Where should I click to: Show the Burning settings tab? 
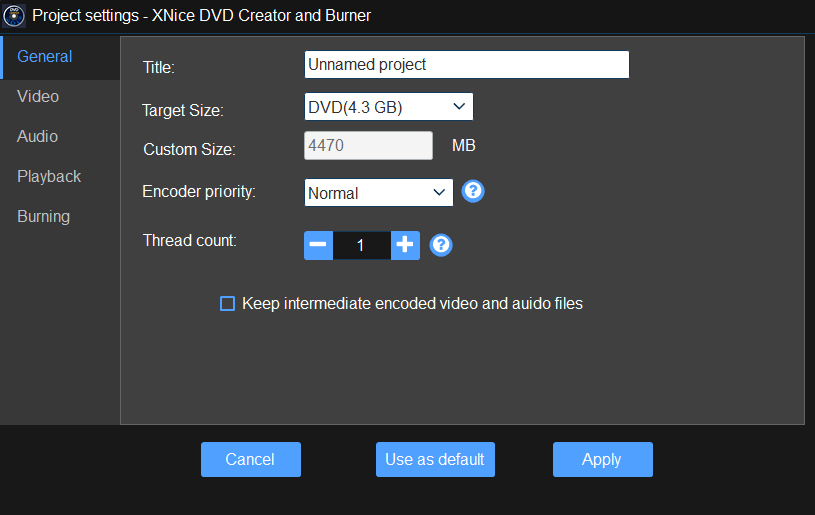(43, 217)
